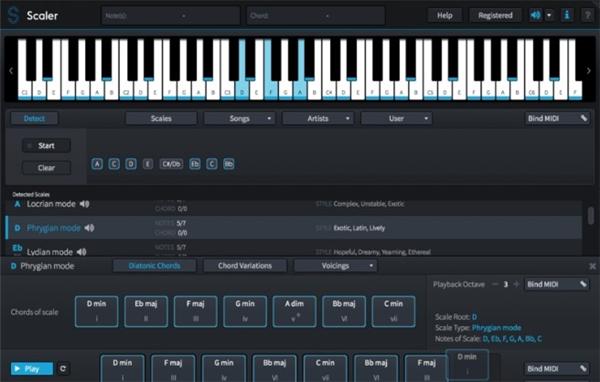This screenshot has height=382, width=600.
Task: Click pencil icon on bottom Bind MIDI
Action: point(583,369)
